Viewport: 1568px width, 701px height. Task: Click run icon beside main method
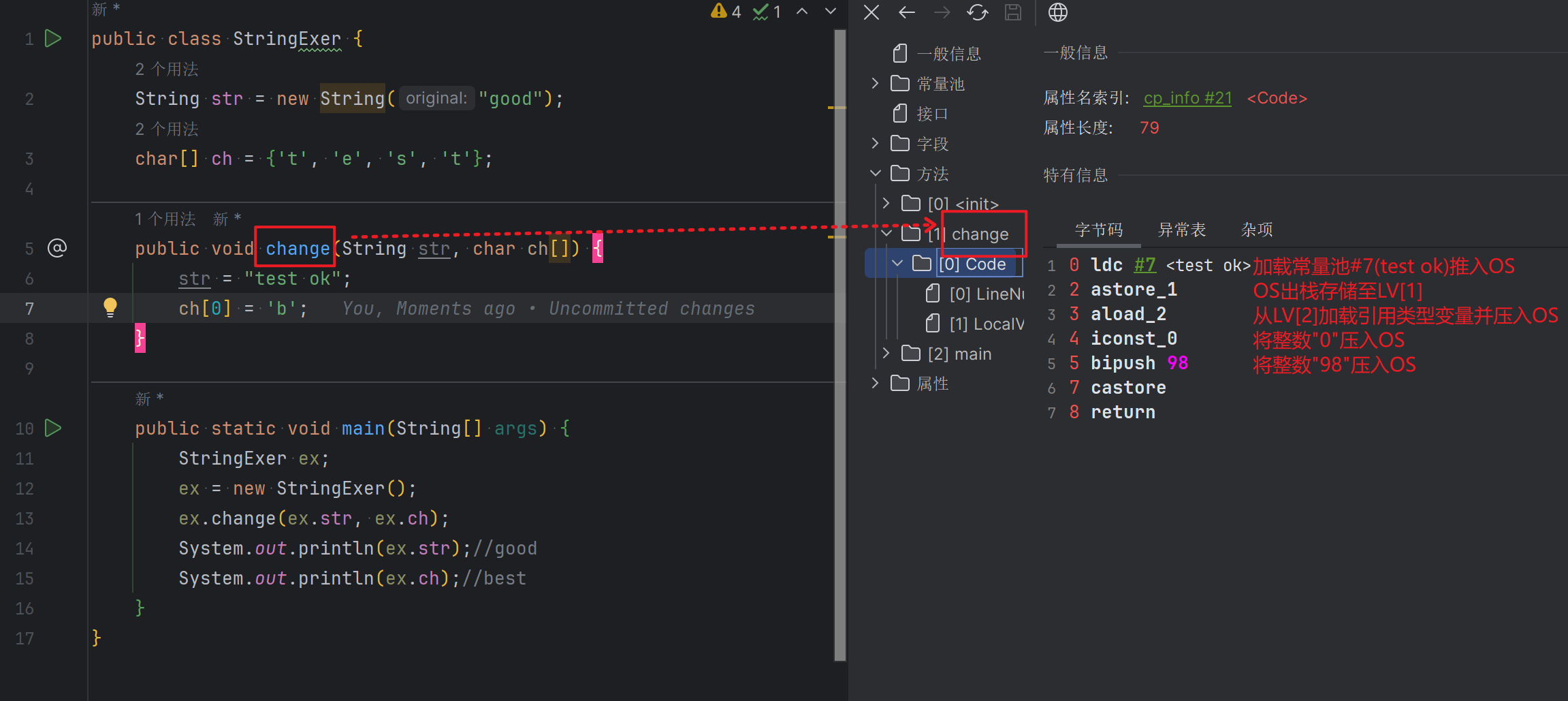click(x=53, y=429)
